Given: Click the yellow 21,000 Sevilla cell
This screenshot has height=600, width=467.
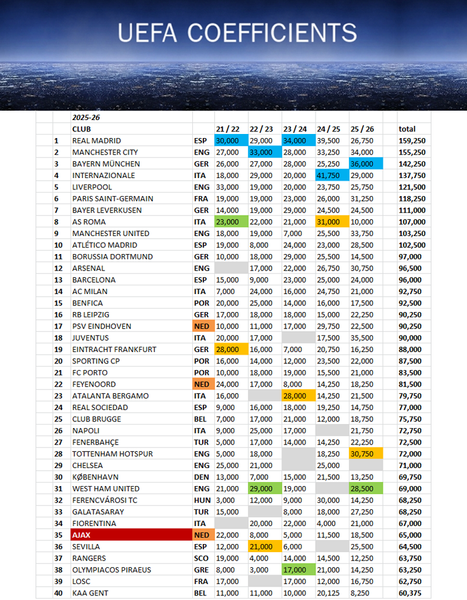Looking at the screenshot, I should pos(265,546).
